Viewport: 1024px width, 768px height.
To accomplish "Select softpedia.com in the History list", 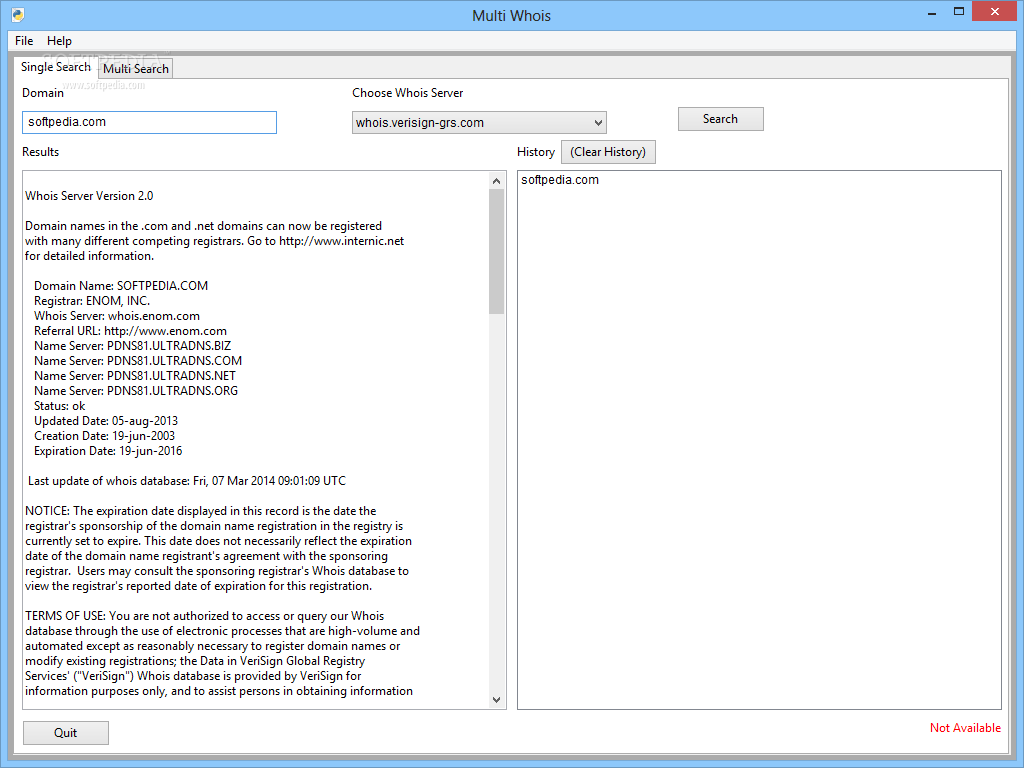I will pyautogui.click(x=560, y=180).
